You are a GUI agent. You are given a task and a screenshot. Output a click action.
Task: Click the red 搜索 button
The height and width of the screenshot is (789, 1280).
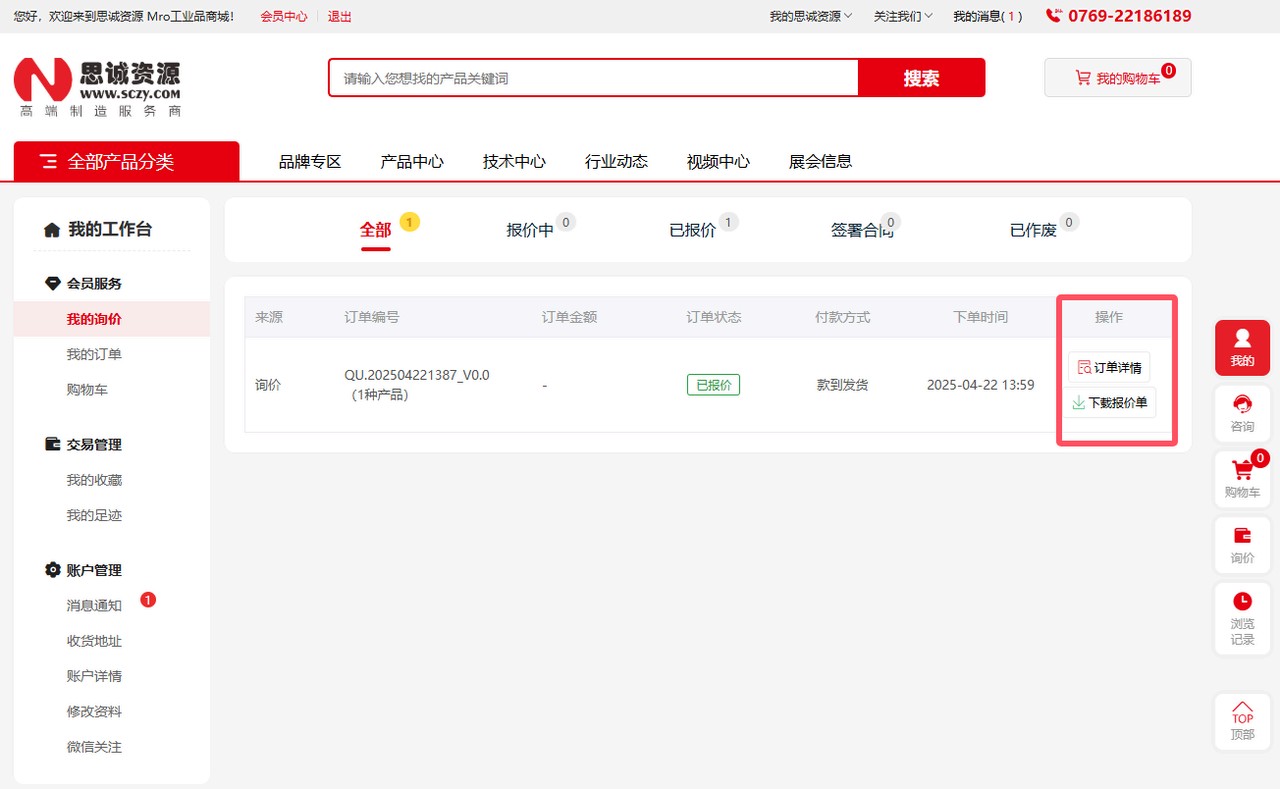coord(921,78)
